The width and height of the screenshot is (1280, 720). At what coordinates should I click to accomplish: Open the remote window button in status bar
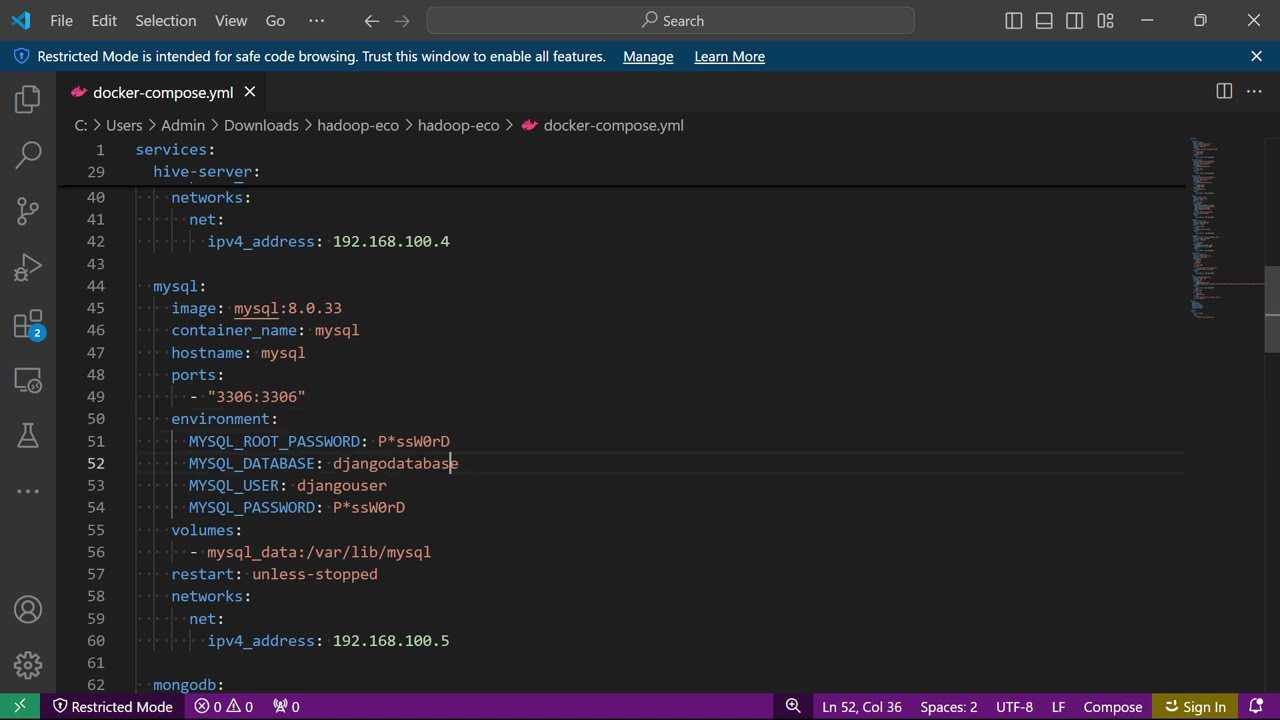[20, 706]
